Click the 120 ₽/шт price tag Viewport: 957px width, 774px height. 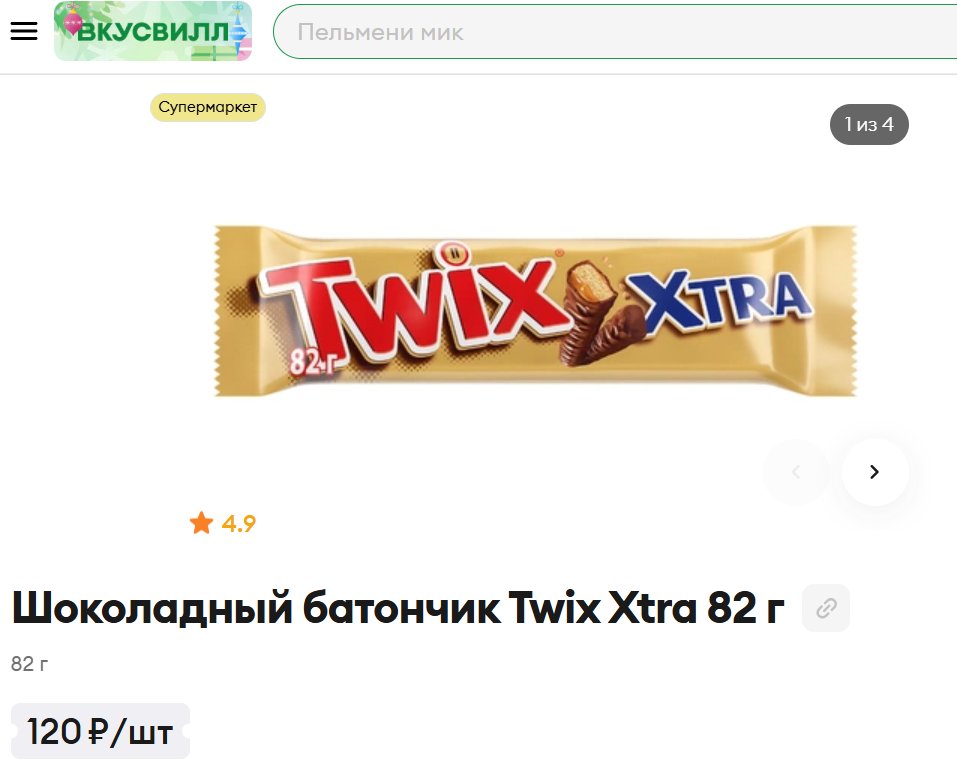click(x=100, y=731)
